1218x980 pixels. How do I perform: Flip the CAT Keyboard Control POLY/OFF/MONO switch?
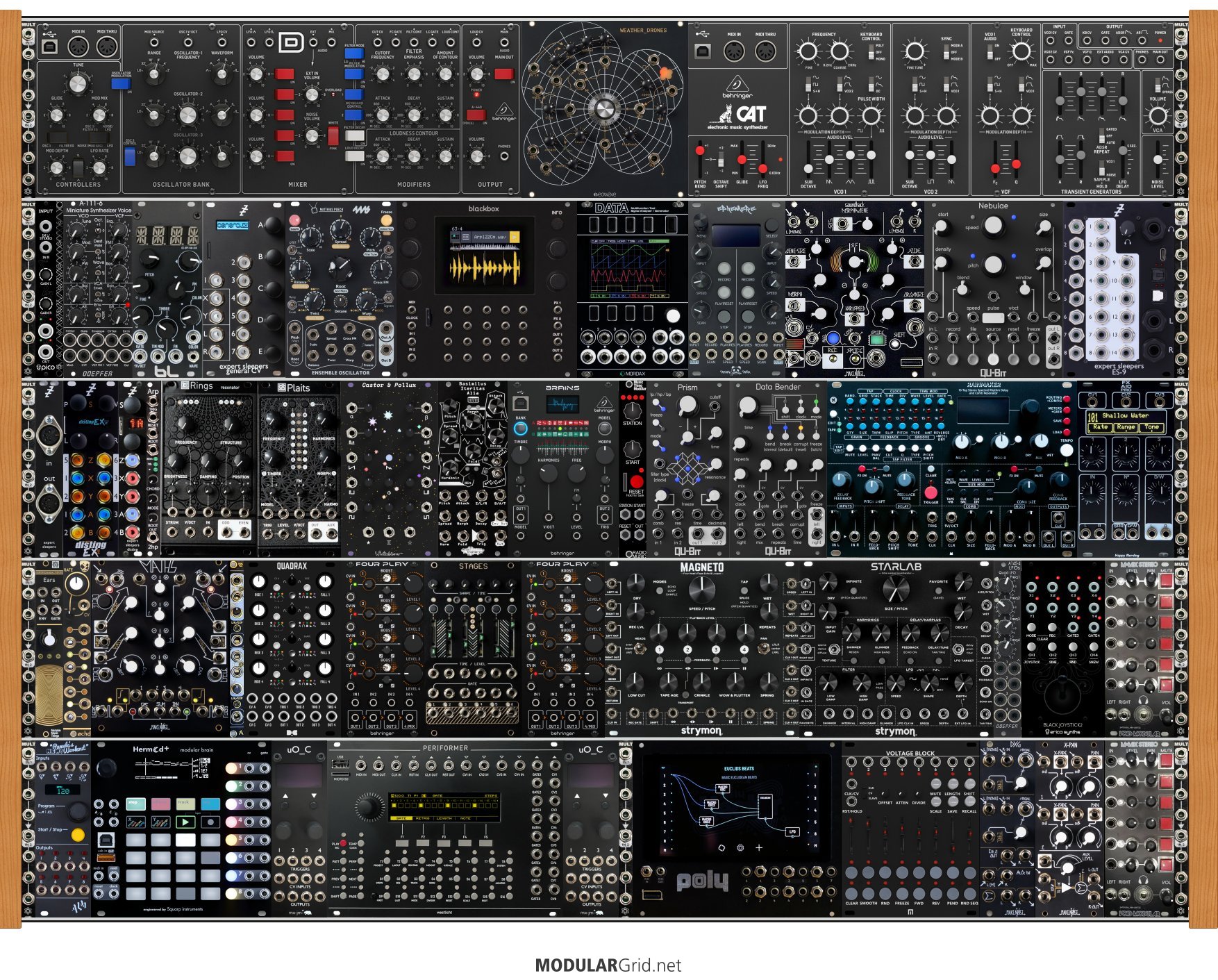point(870,51)
